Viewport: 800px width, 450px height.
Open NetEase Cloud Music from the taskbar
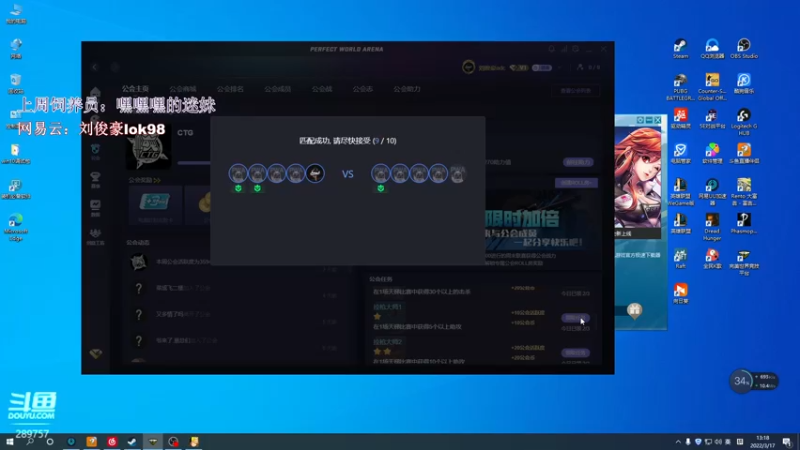112,442
